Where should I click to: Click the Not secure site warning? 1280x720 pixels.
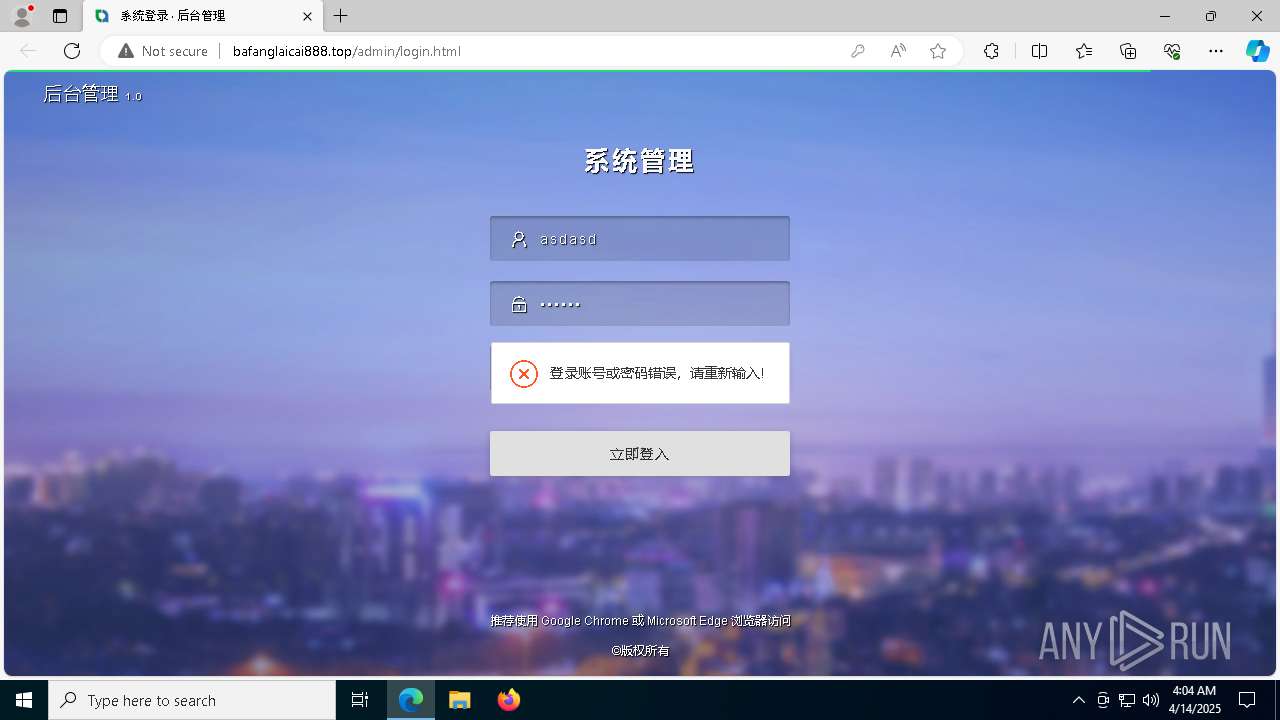pos(163,51)
